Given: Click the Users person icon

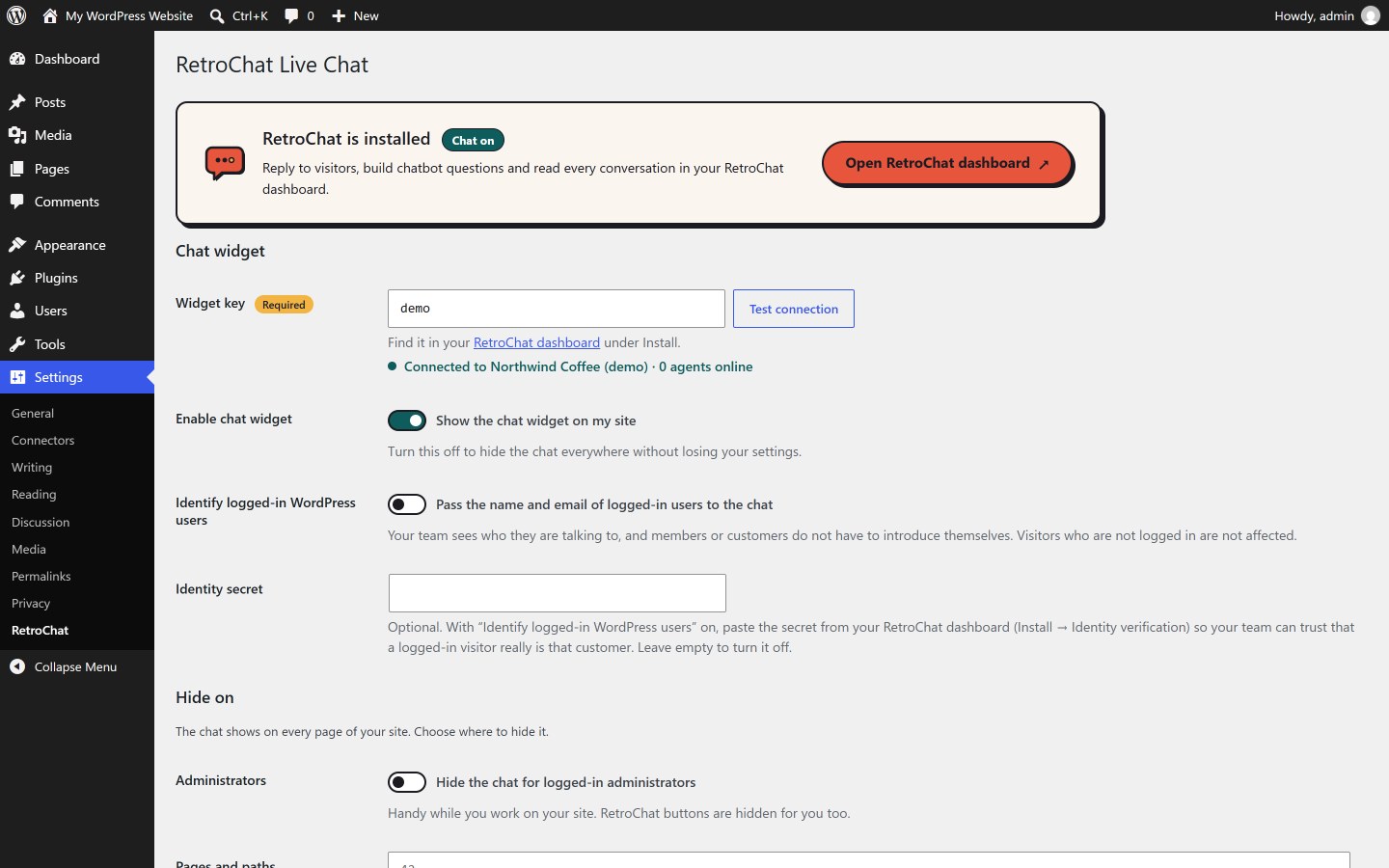Looking at the screenshot, I should click(x=17, y=311).
